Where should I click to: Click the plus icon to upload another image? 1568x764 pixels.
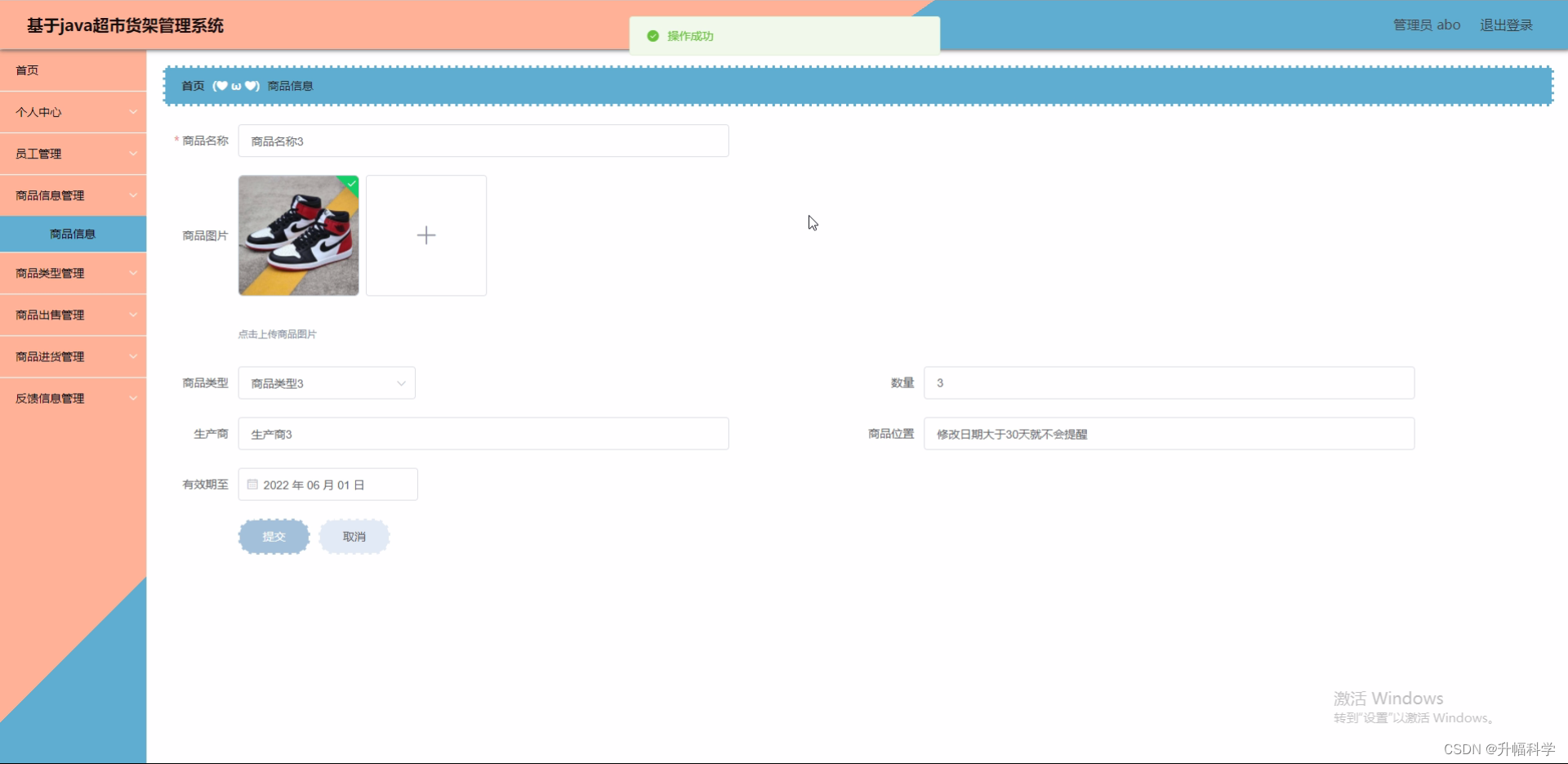pos(425,235)
